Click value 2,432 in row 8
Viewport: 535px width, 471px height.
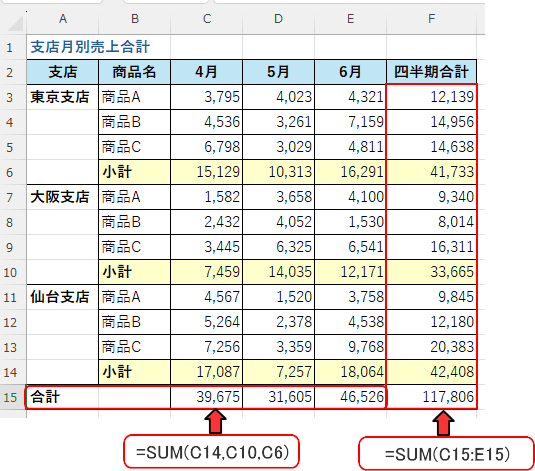point(206,222)
